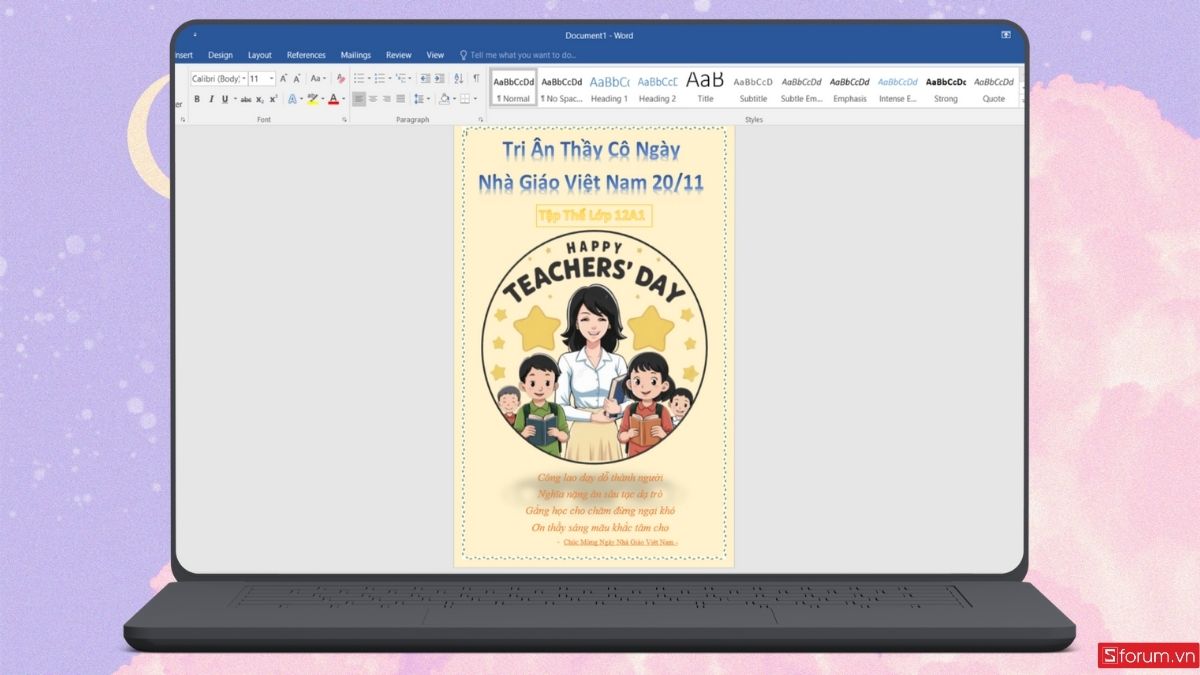This screenshot has height=675, width=1200.
Task: Switch to the Mailings tab
Action: [x=355, y=55]
